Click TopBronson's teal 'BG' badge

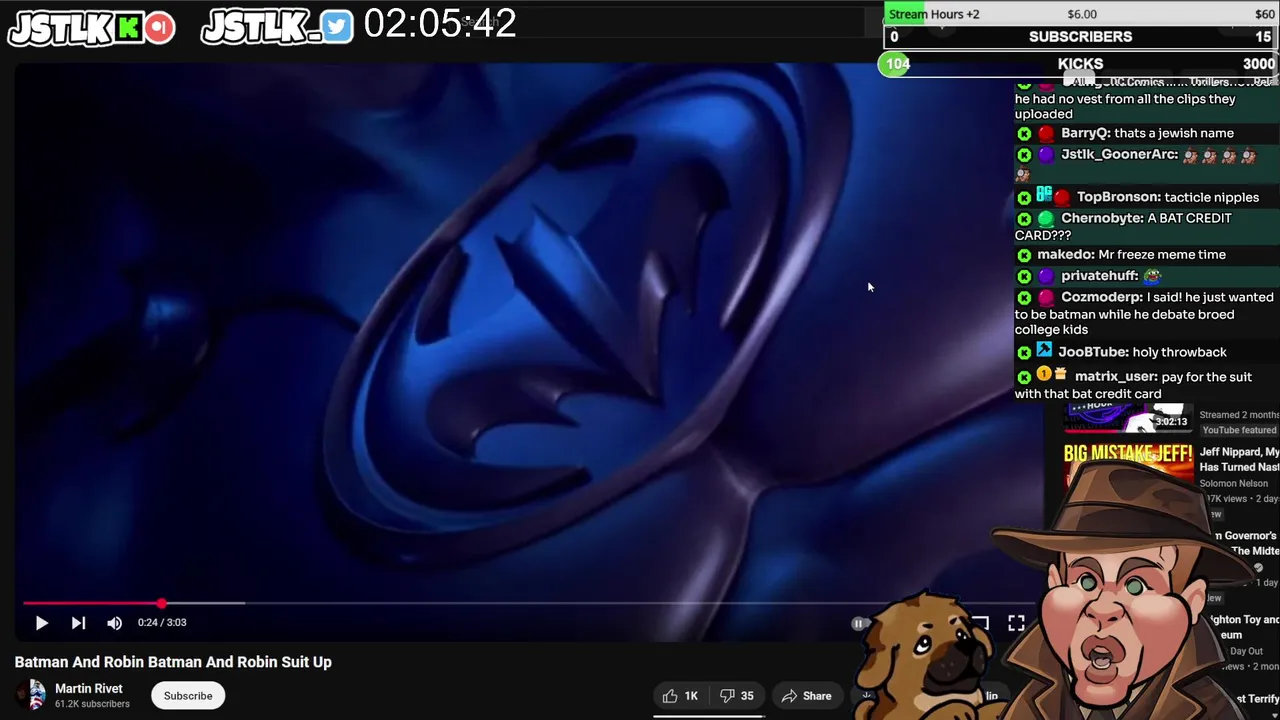pos(1044,194)
